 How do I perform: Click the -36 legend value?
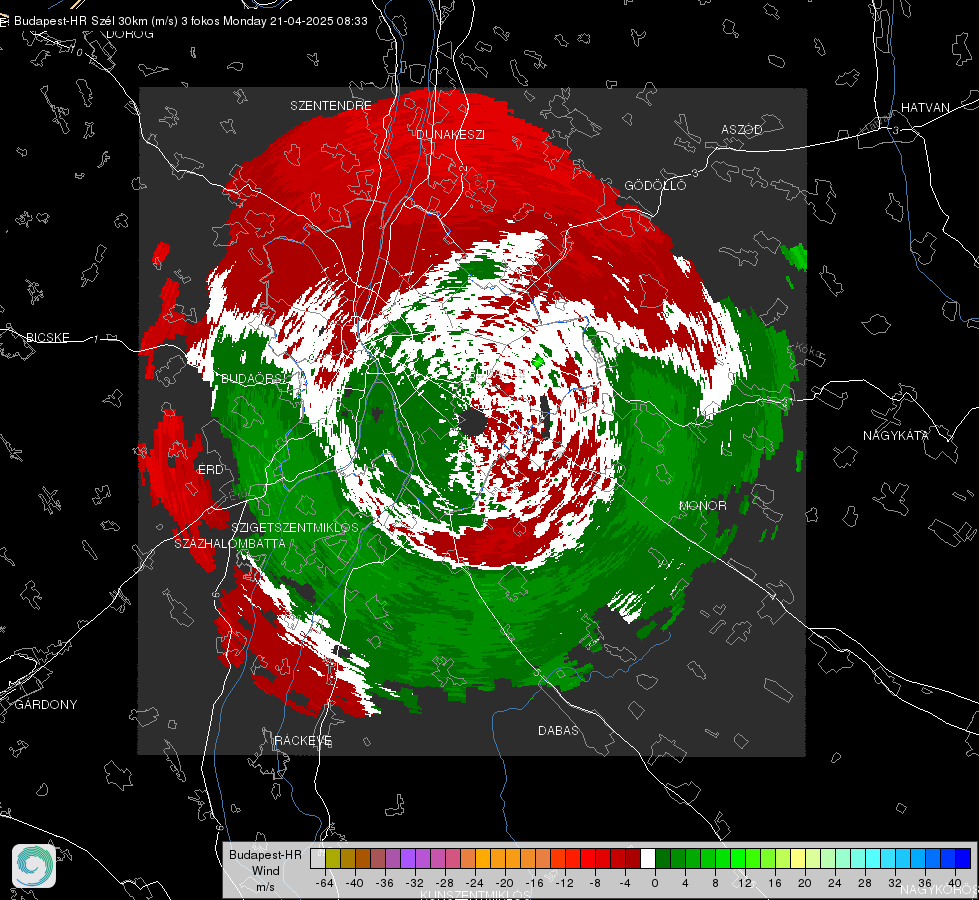(x=385, y=884)
